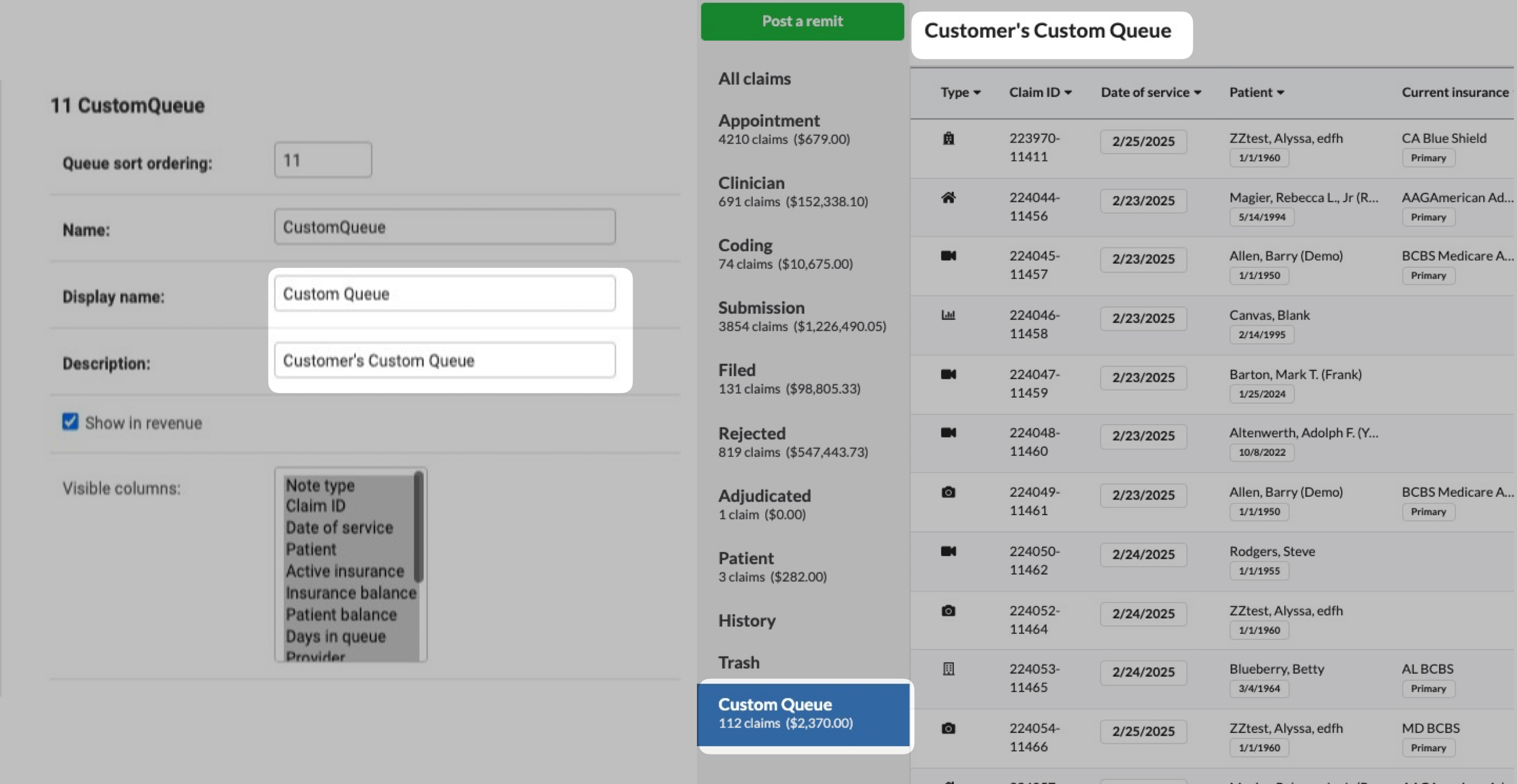Click building icon for Blueberry, Betty claim
1517x784 pixels.
pyautogui.click(x=948, y=669)
